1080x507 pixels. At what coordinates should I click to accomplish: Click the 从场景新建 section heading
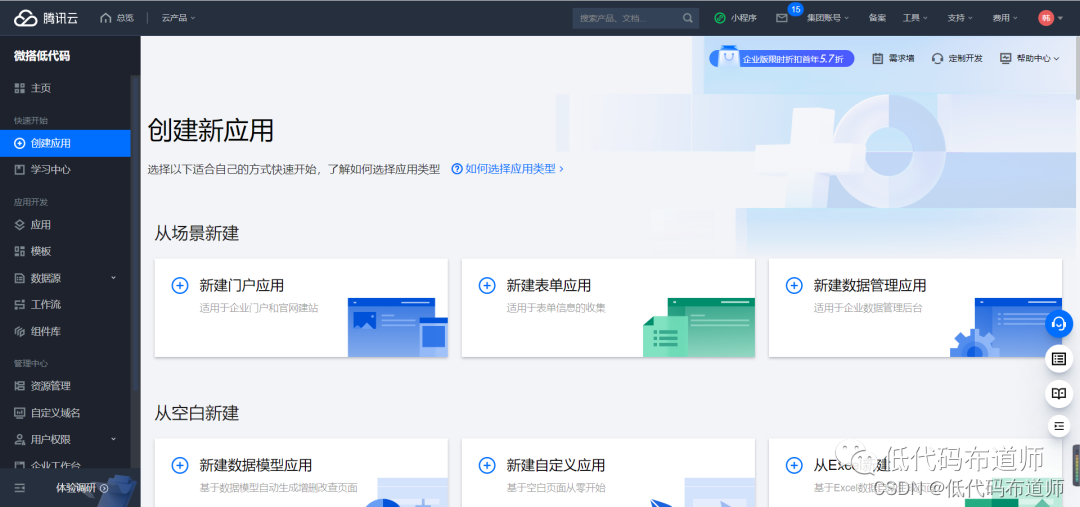coord(196,234)
